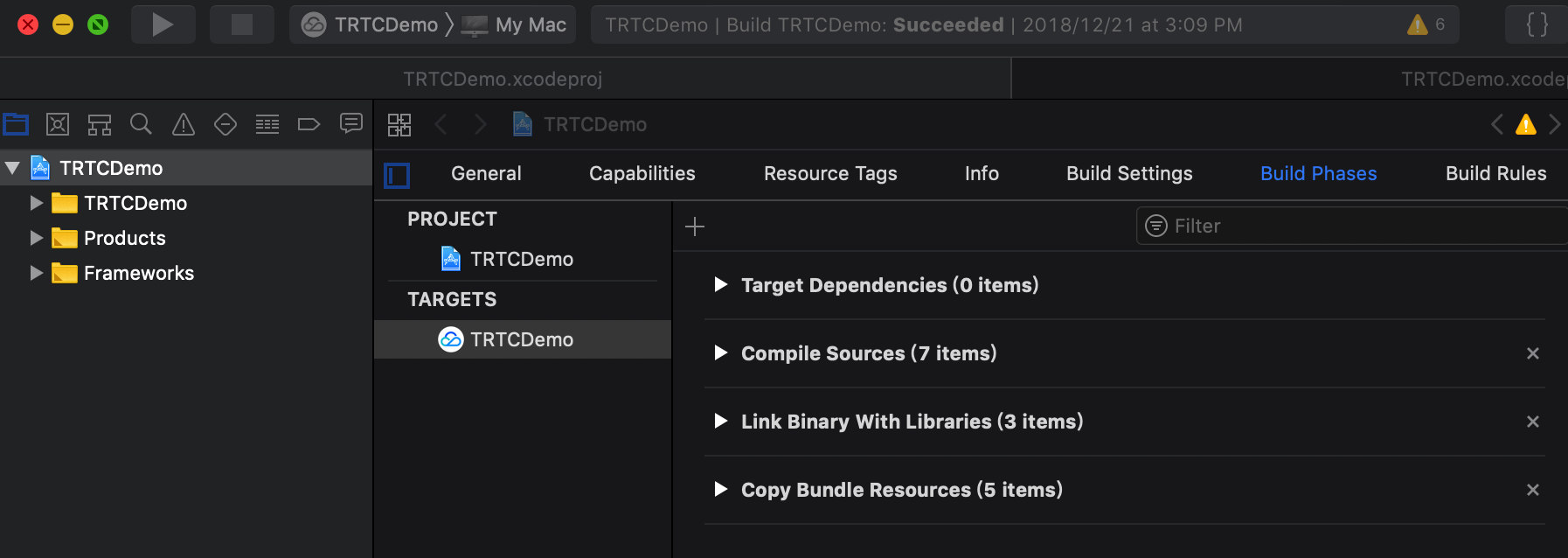Open the test navigator
1568x558 pixels.
click(225, 124)
